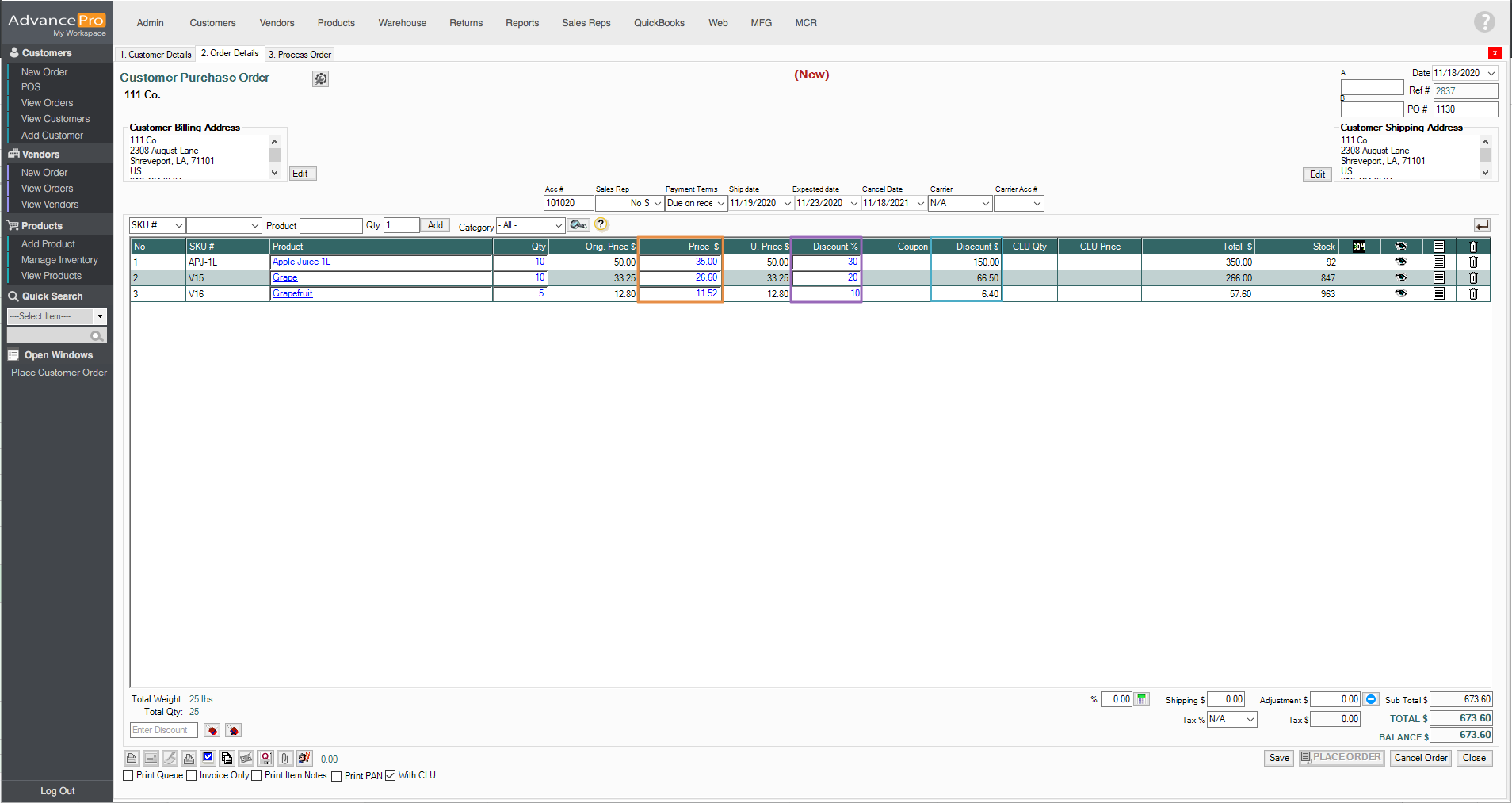Click the eye icon on the Grape row
This screenshot has height=803, width=1512.
(1400, 277)
